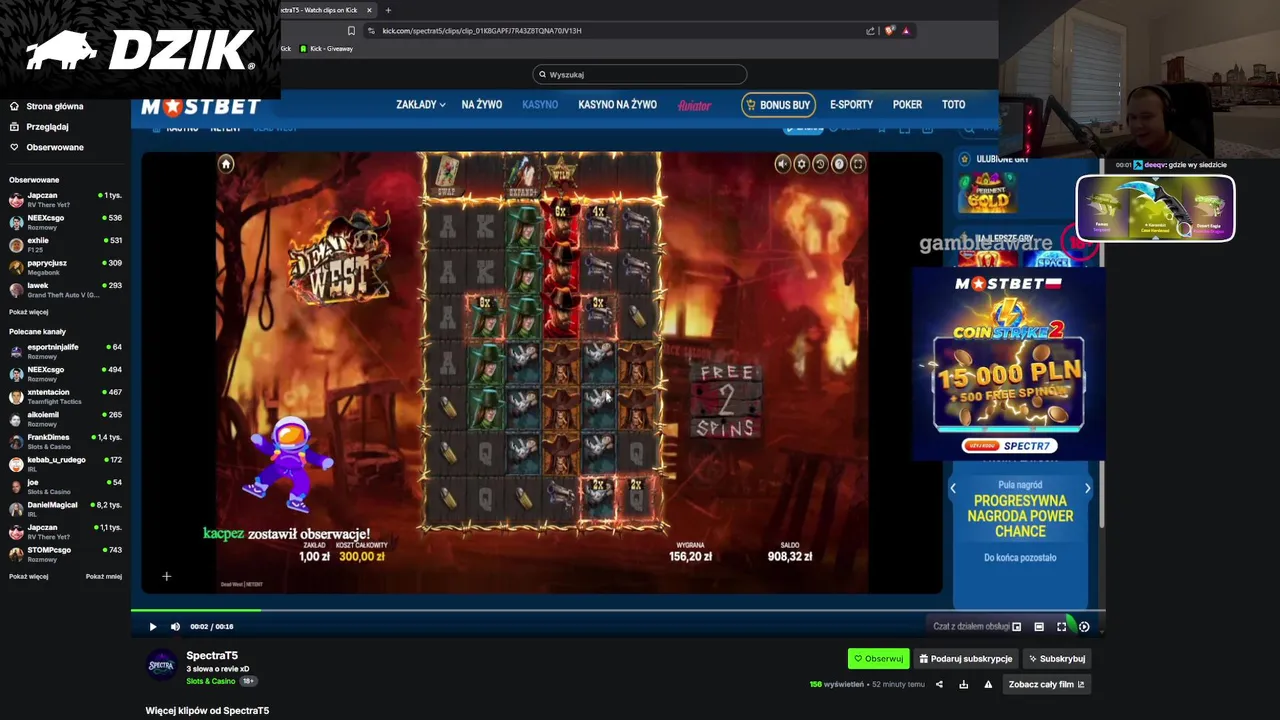Click Coin Strike 2 Mostbet banner
The width and height of the screenshot is (1280, 720).
coord(1008,363)
